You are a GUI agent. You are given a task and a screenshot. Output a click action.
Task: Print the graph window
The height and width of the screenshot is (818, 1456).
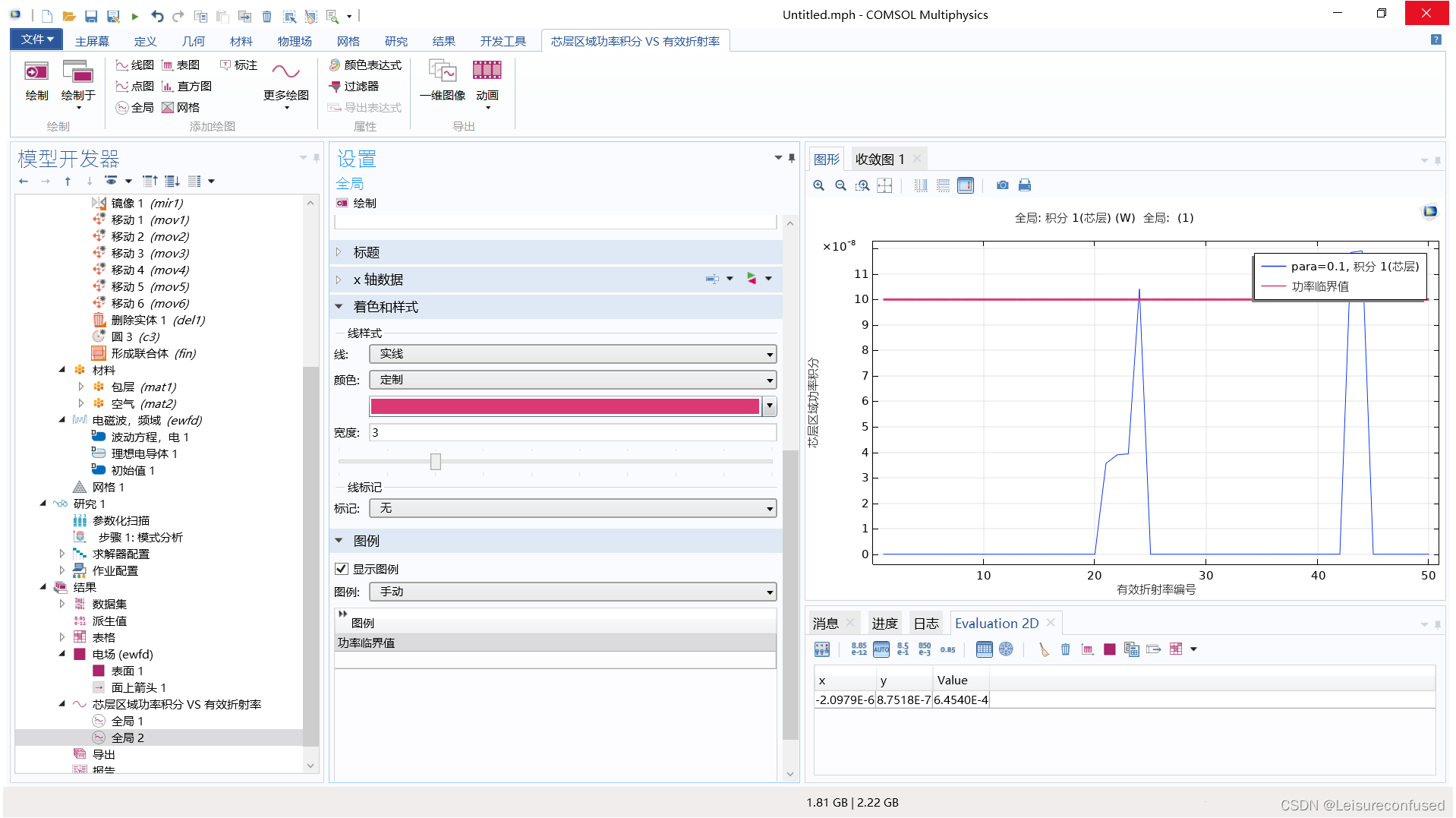click(1025, 185)
